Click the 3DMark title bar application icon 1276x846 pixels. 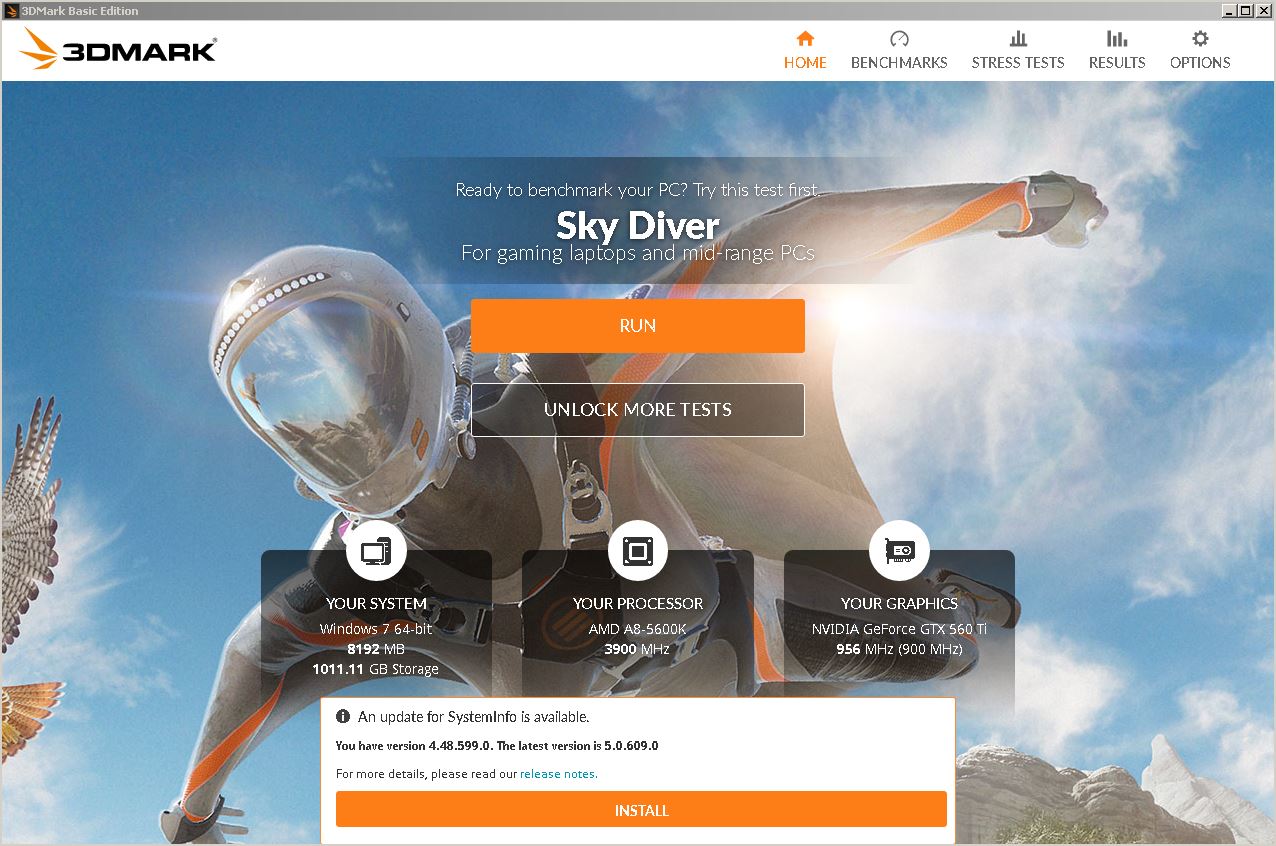[x=11, y=10]
